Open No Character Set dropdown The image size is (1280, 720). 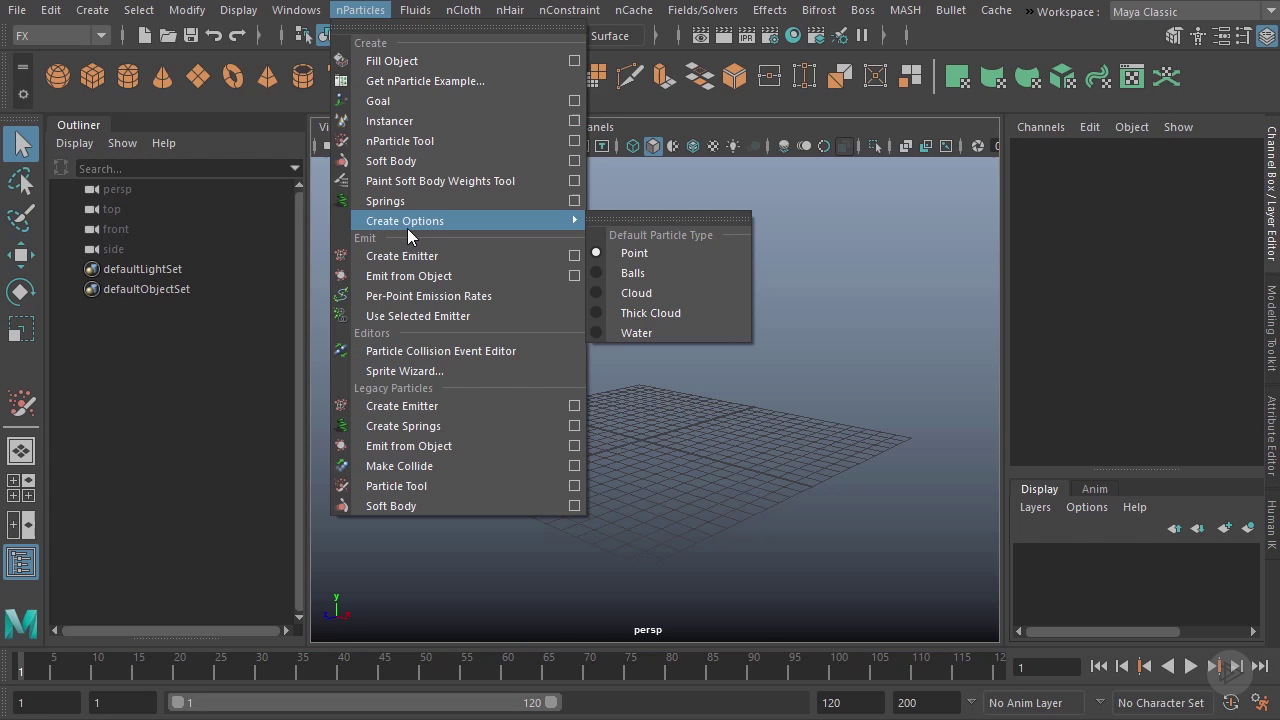coord(1162,703)
